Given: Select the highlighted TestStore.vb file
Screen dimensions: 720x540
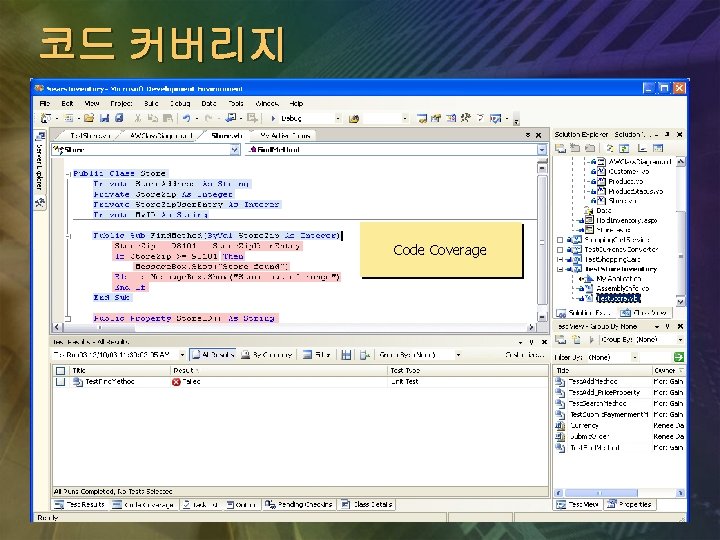Looking at the screenshot, I should [618, 299].
